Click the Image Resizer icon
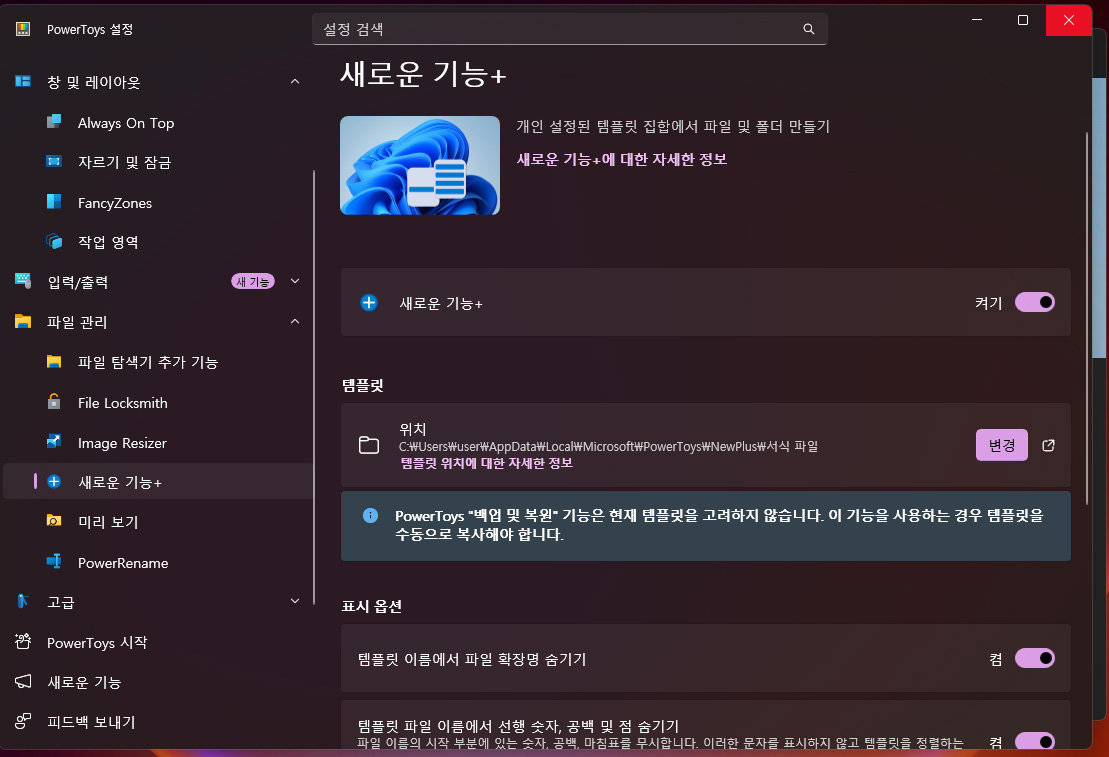The height and width of the screenshot is (757, 1109). pyautogui.click(x=54, y=441)
